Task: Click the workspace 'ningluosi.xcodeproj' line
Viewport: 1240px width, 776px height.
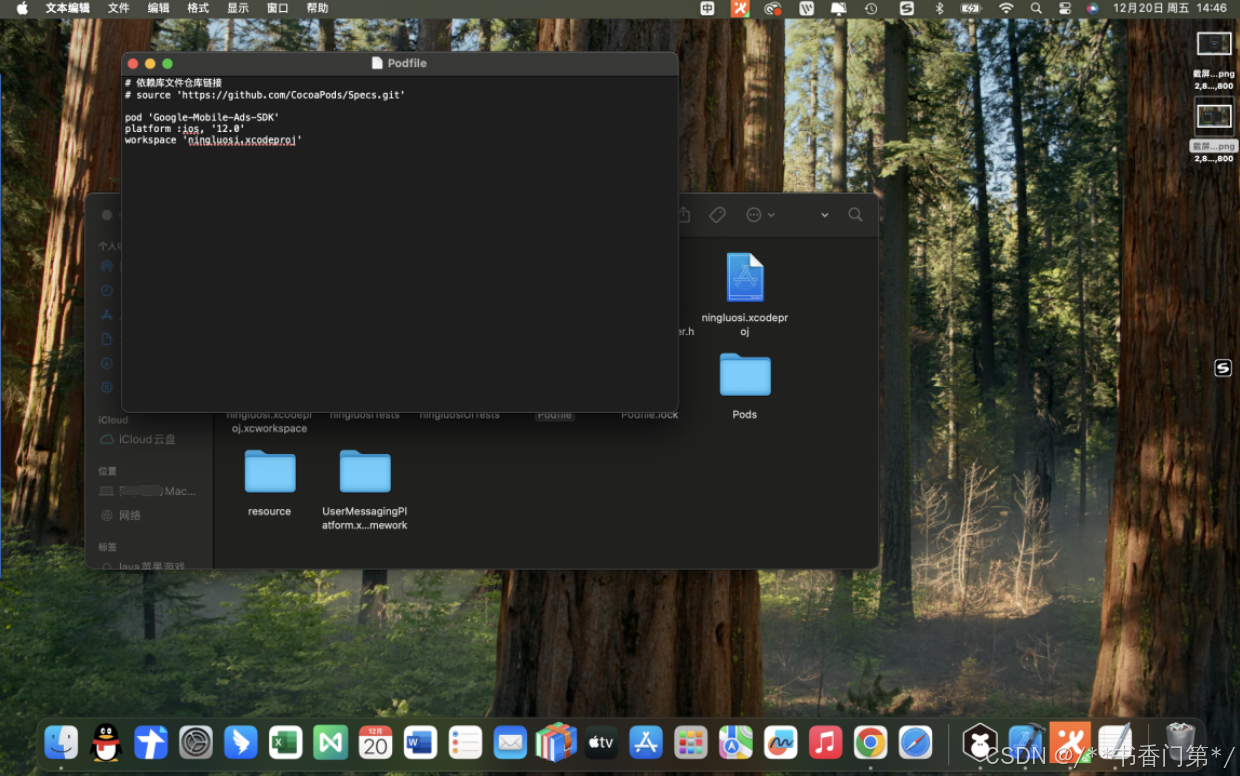Action: [x=213, y=140]
